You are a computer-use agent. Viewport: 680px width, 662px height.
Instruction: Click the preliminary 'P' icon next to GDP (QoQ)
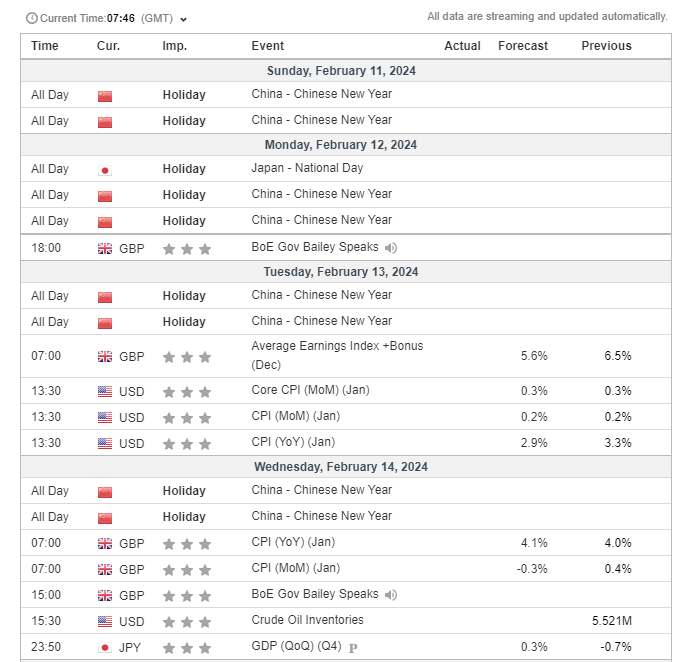(353, 648)
